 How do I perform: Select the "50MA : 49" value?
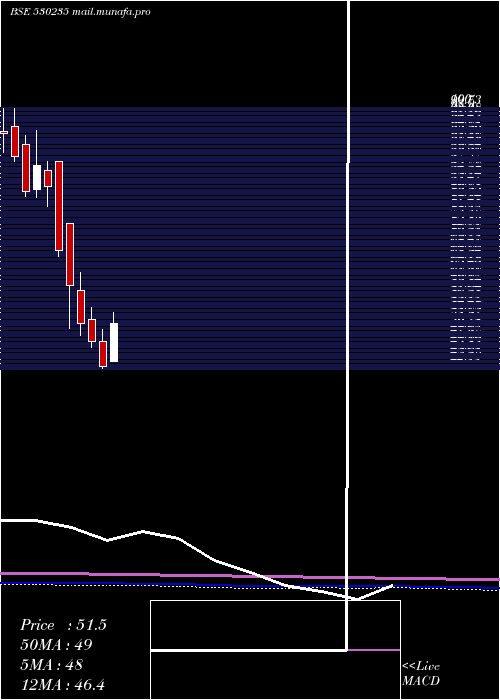tap(56, 645)
